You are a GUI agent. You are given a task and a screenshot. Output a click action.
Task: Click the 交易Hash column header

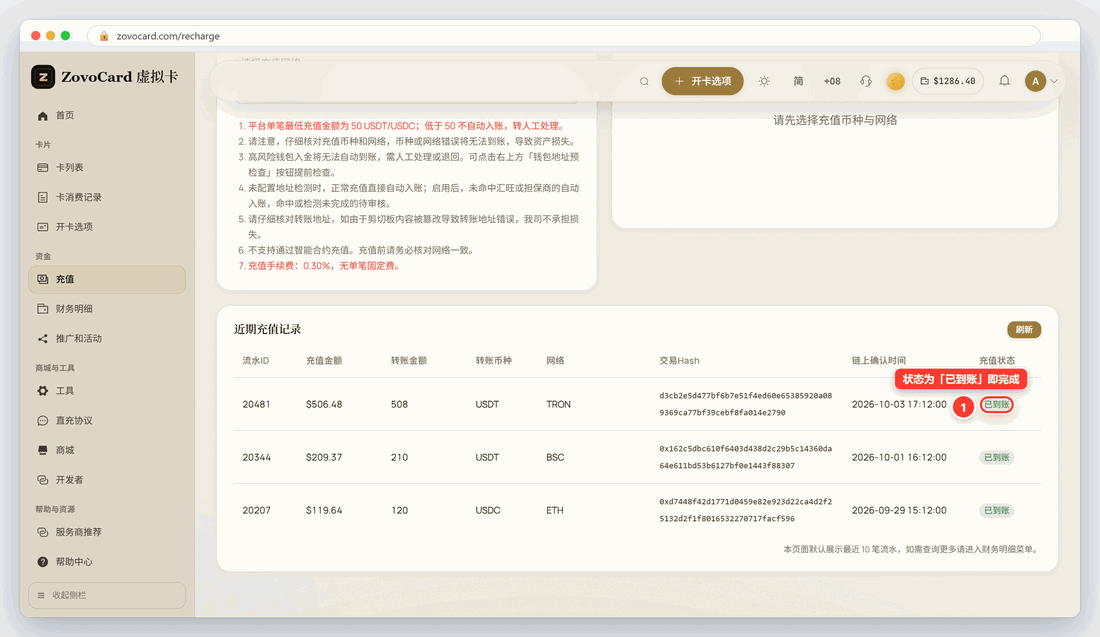click(679, 361)
